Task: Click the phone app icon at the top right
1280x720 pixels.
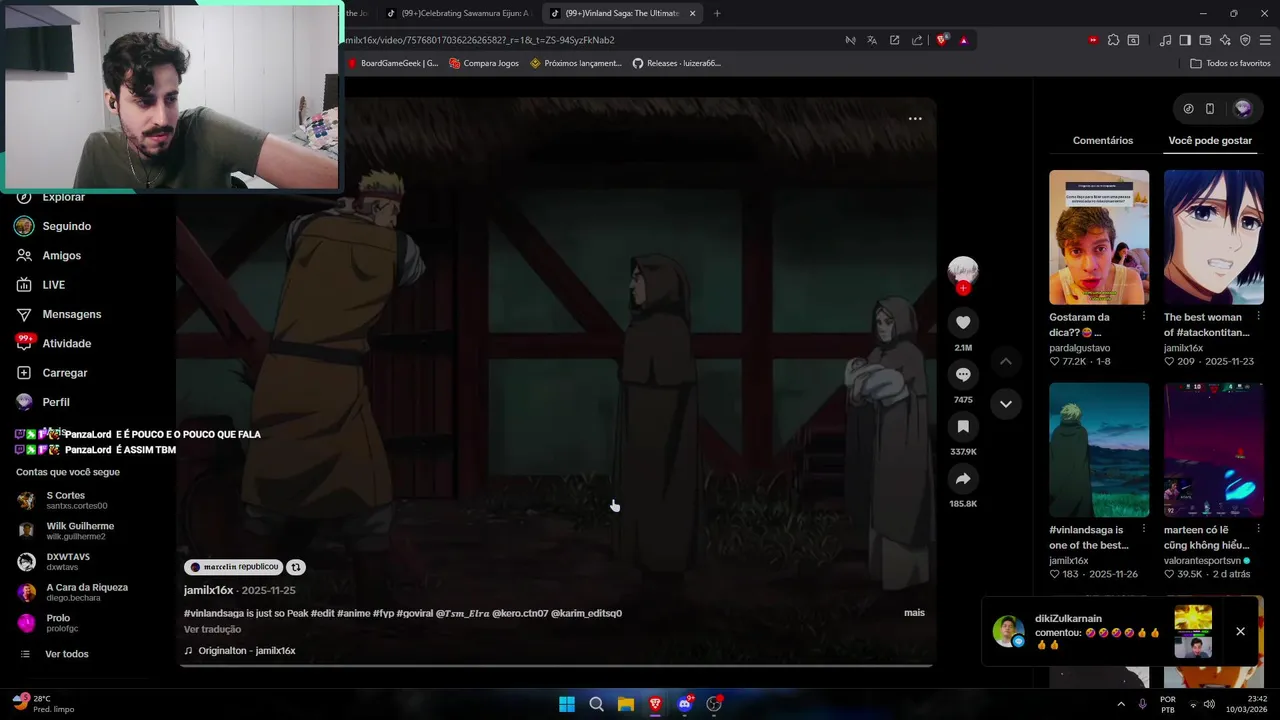Action: pyautogui.click(x=1209, y=109)
